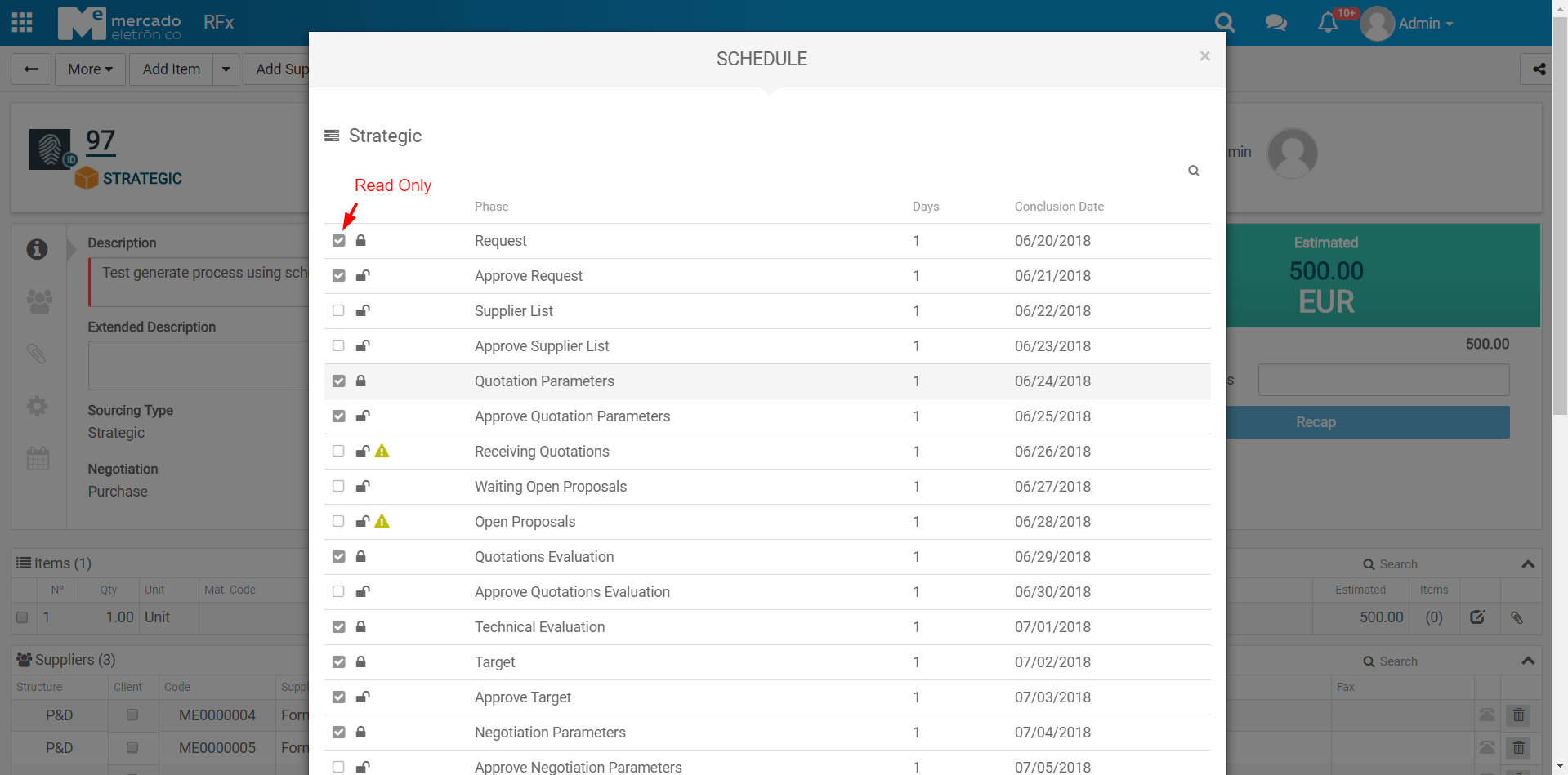
Task: Expand the arrow next to Add Item
Action: (x=226, y=69)
